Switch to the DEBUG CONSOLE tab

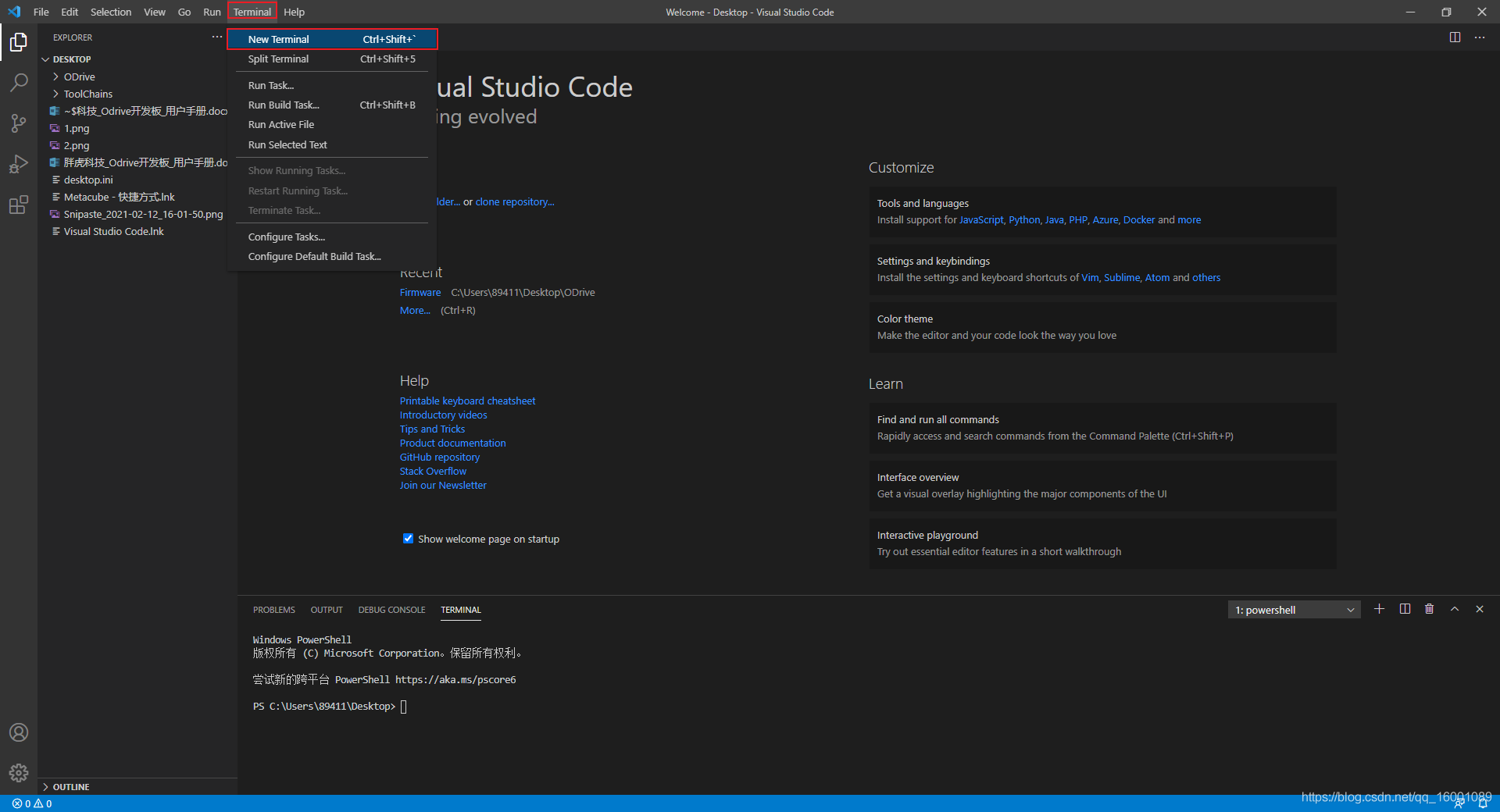pyautogui.click(x=392, y=610)
